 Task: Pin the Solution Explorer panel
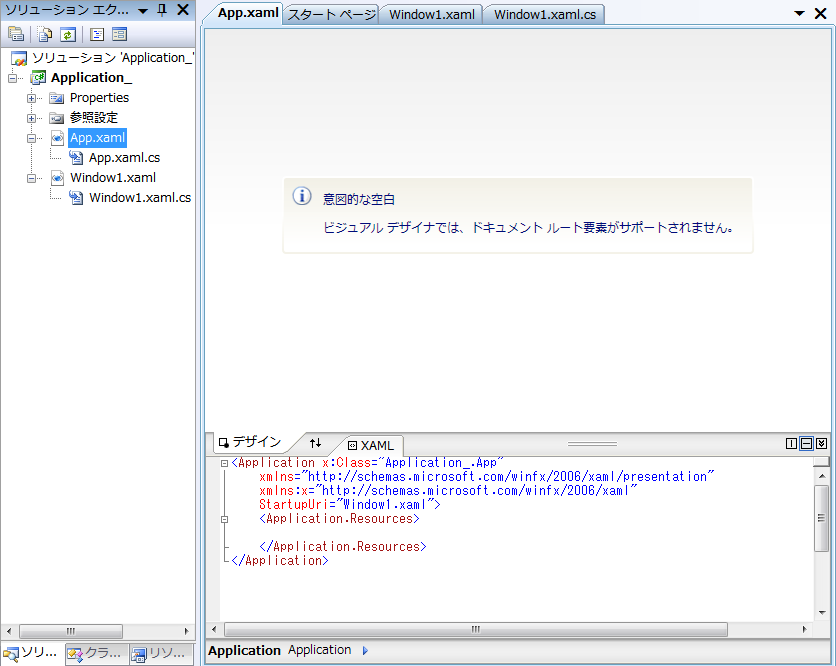162,10
